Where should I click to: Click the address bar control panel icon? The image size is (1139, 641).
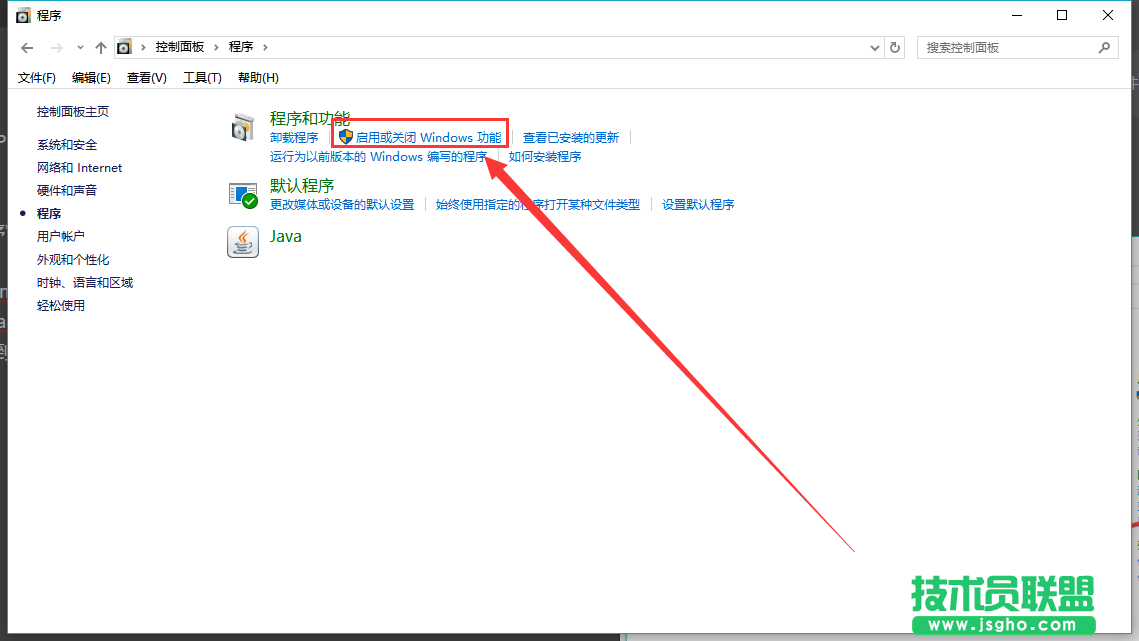pyautogui.click(x=124, y=47)
